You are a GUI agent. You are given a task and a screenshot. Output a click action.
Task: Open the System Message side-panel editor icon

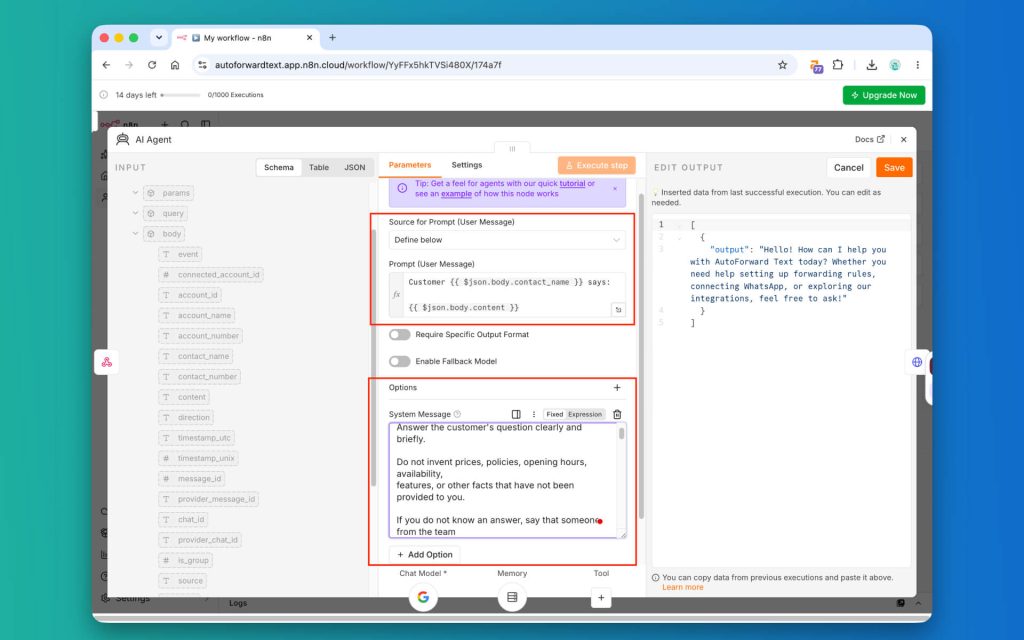coord(516,414)
